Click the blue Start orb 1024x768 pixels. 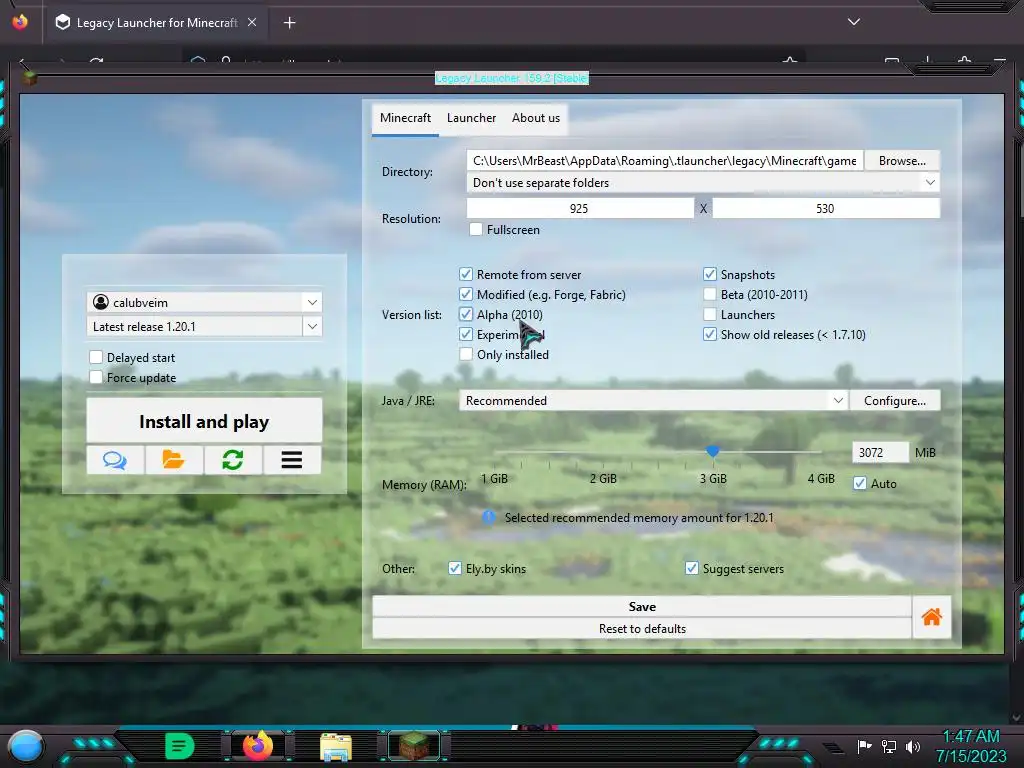[x=25, y=747]
